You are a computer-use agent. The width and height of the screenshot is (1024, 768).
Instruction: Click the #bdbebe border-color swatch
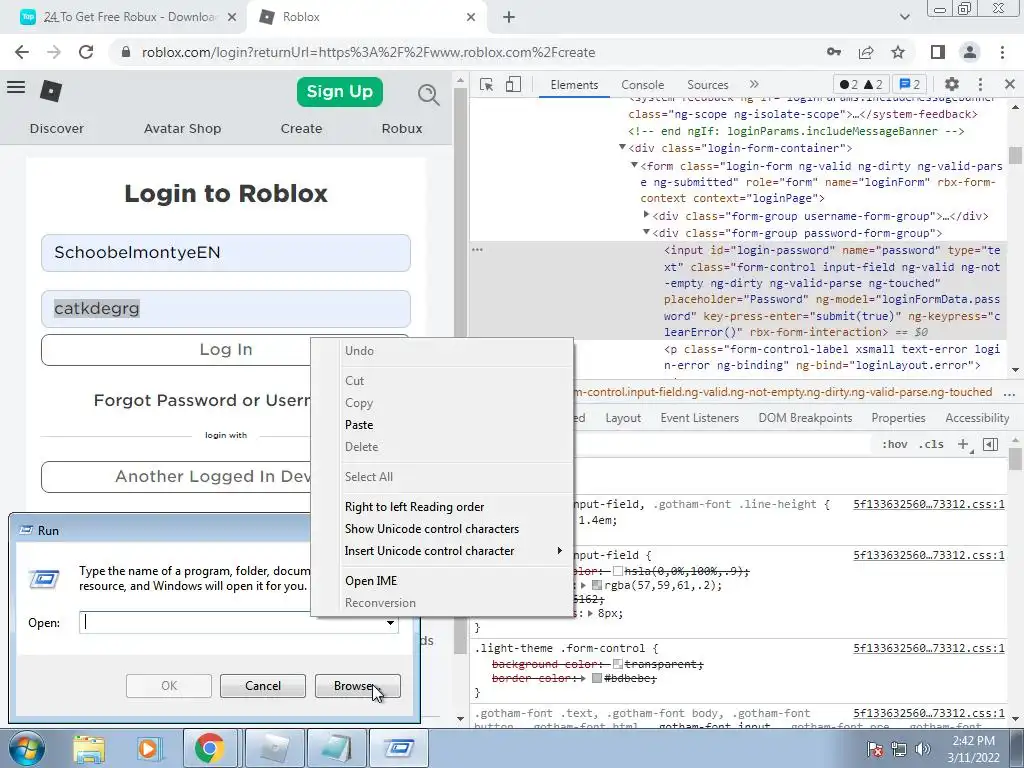pos(597,679)
